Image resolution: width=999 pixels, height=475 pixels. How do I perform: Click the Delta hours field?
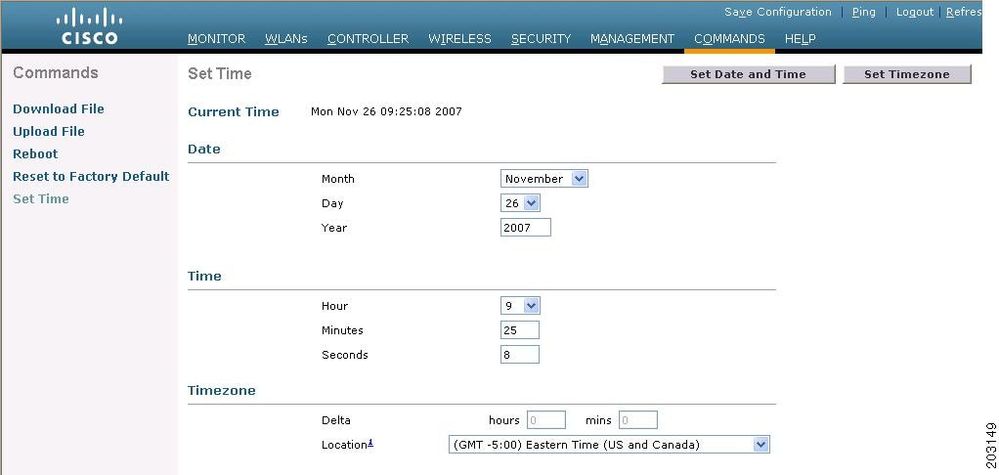(546, 420)
